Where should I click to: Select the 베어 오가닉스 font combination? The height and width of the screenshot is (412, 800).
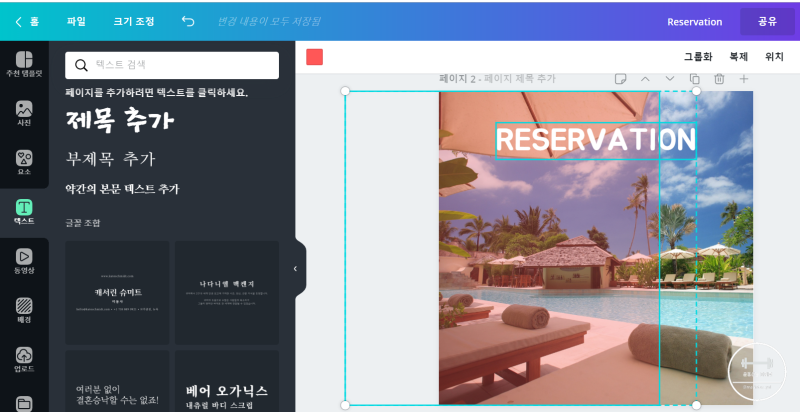click(x=227, y=381)
